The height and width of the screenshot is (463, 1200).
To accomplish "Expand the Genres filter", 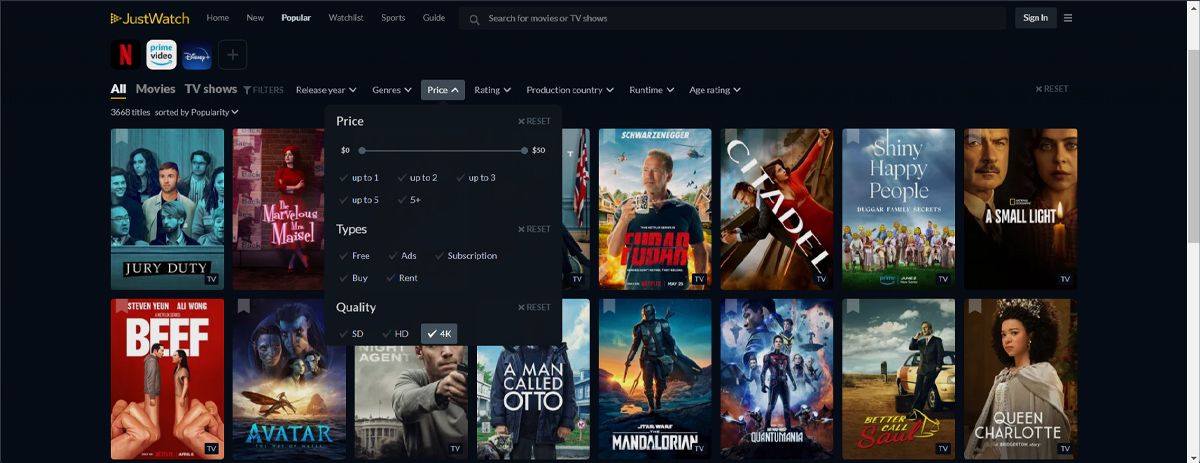I will tap(392, 90).
